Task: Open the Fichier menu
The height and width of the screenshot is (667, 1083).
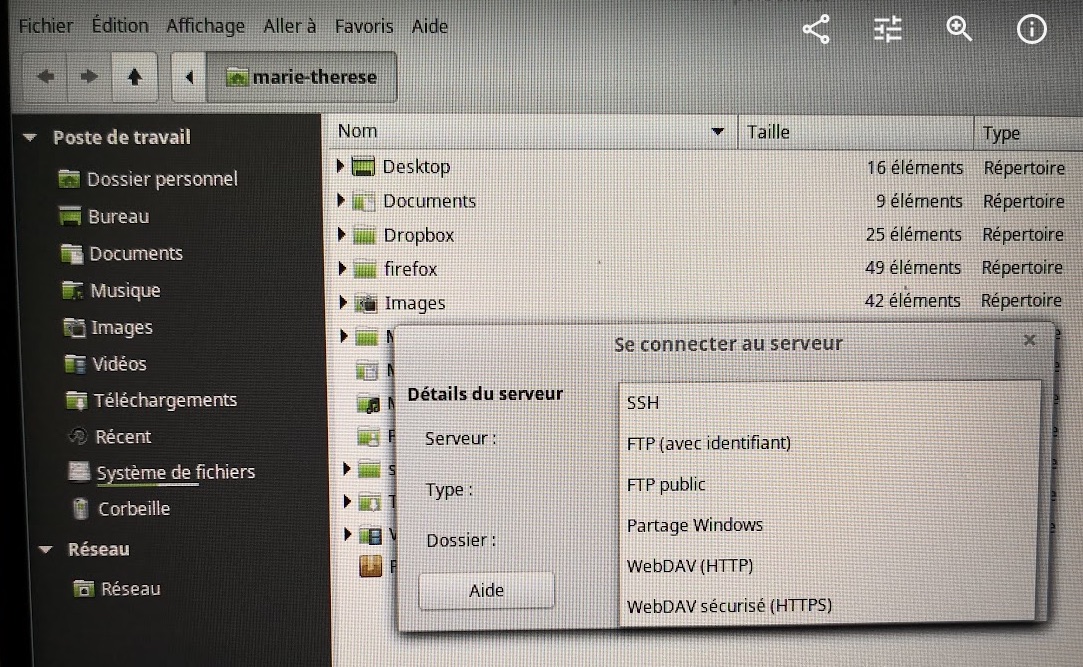Action: 46,26
